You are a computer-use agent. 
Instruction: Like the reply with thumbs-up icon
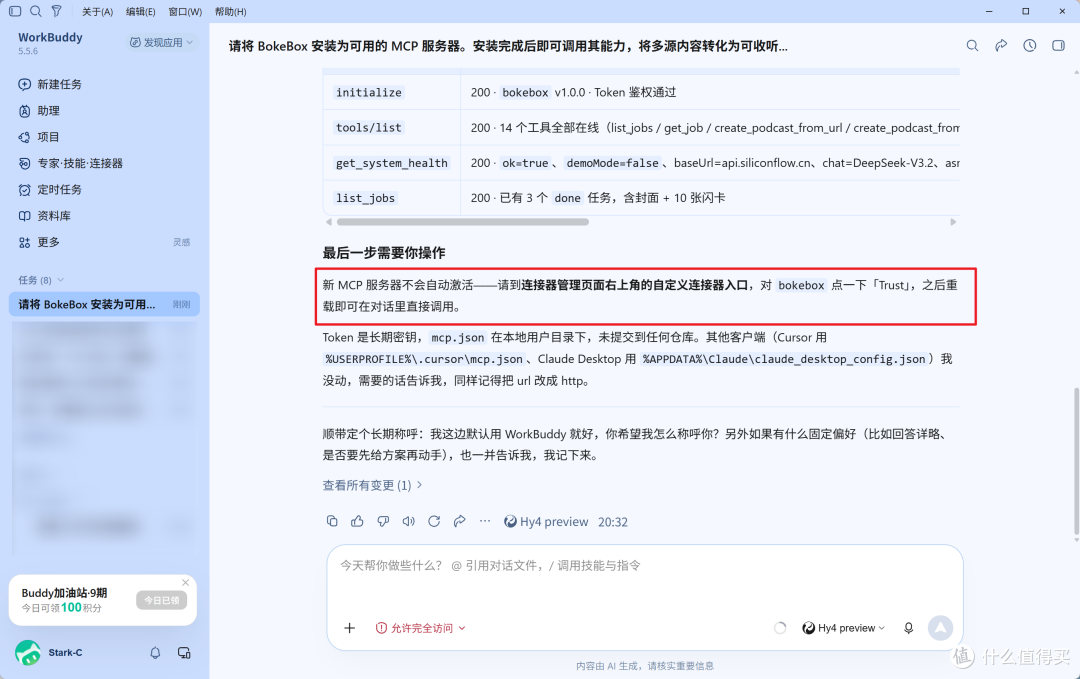point(357,521)
